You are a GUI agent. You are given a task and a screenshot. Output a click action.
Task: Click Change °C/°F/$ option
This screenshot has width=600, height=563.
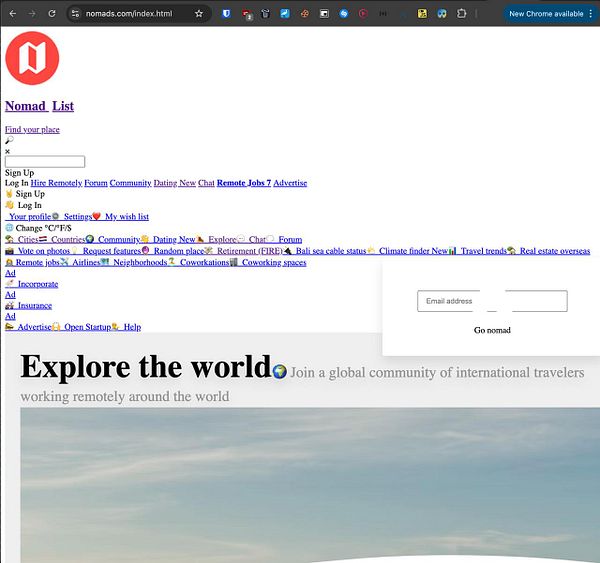[x=38, y=228]
